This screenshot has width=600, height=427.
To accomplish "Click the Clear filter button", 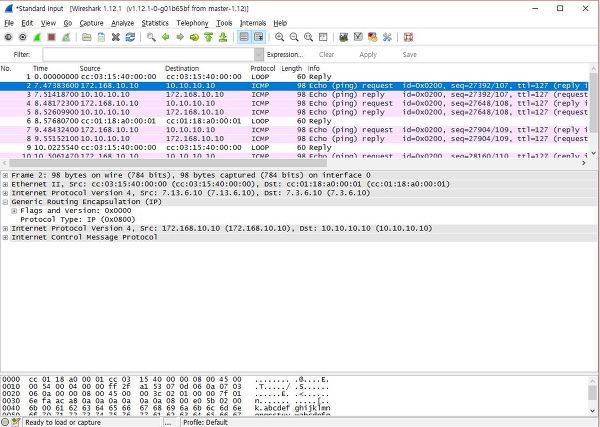I will click(x=326, y=55).
